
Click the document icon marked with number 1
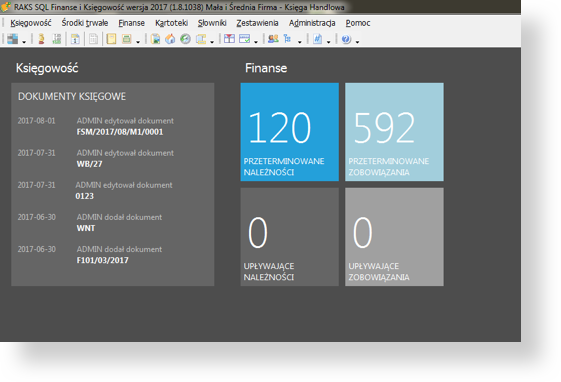[x=75, y=39]
